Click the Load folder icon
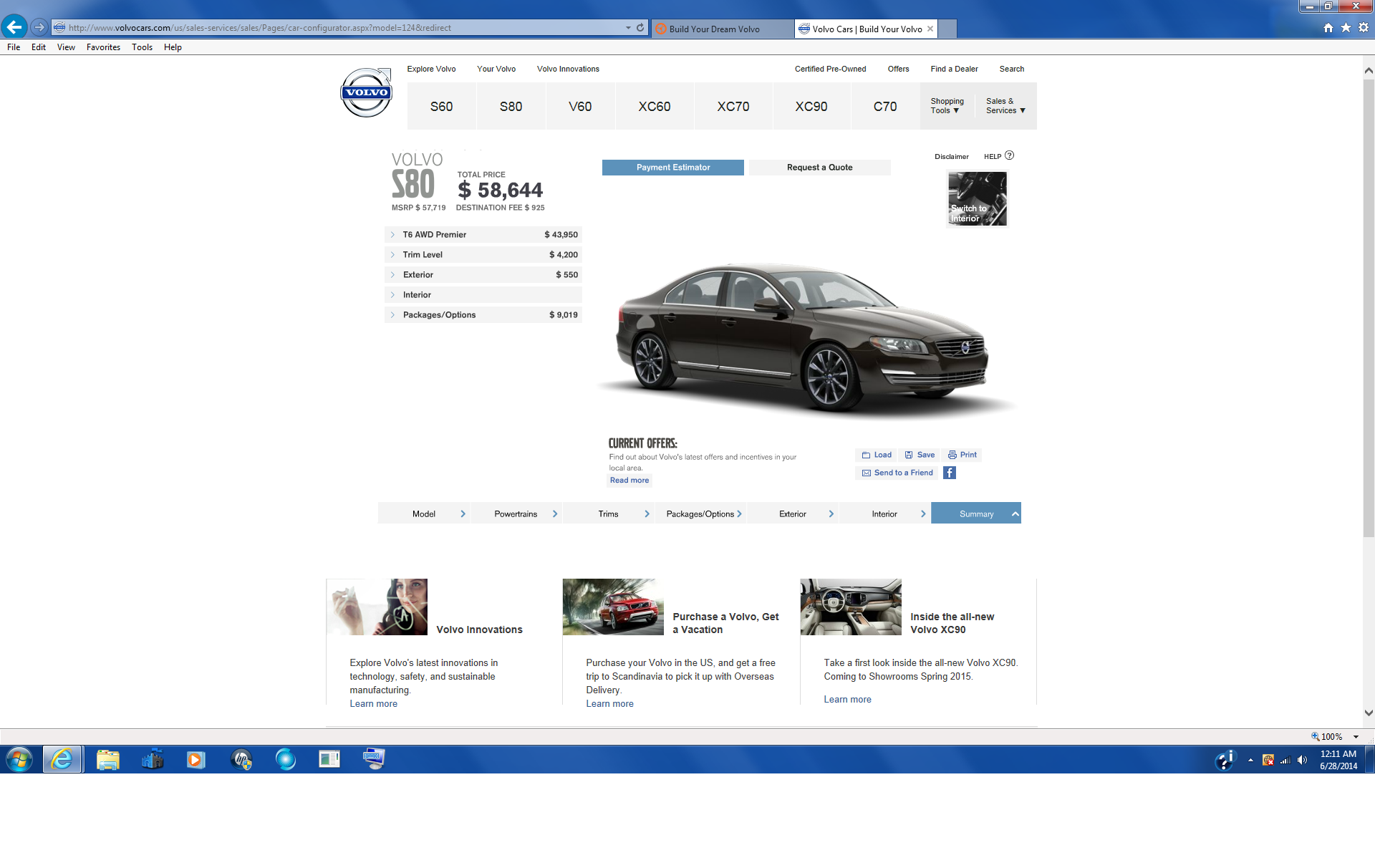The height and width of the screenshot is (868, 1375). click(x=866, y=455)
